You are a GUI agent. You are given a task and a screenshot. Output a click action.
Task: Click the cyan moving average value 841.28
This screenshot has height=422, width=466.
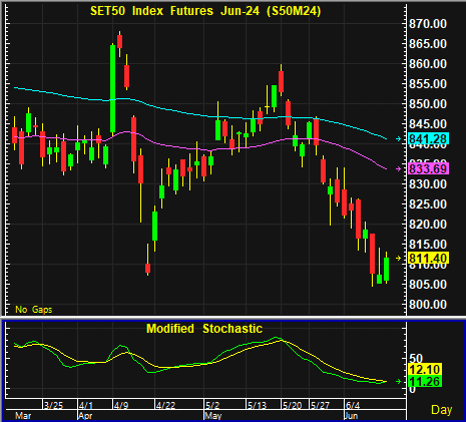pyautogui.click(x=428, y=139)
